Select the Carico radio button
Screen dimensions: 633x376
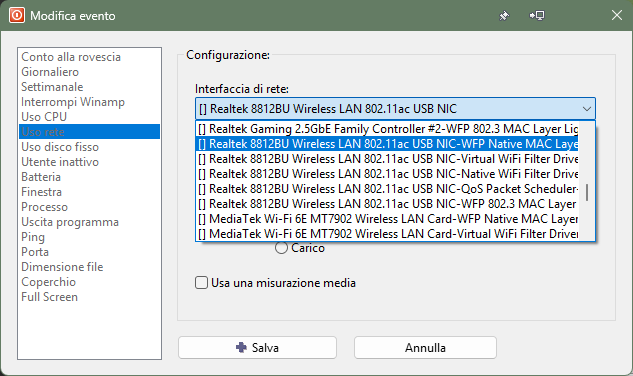click(281, 248)
